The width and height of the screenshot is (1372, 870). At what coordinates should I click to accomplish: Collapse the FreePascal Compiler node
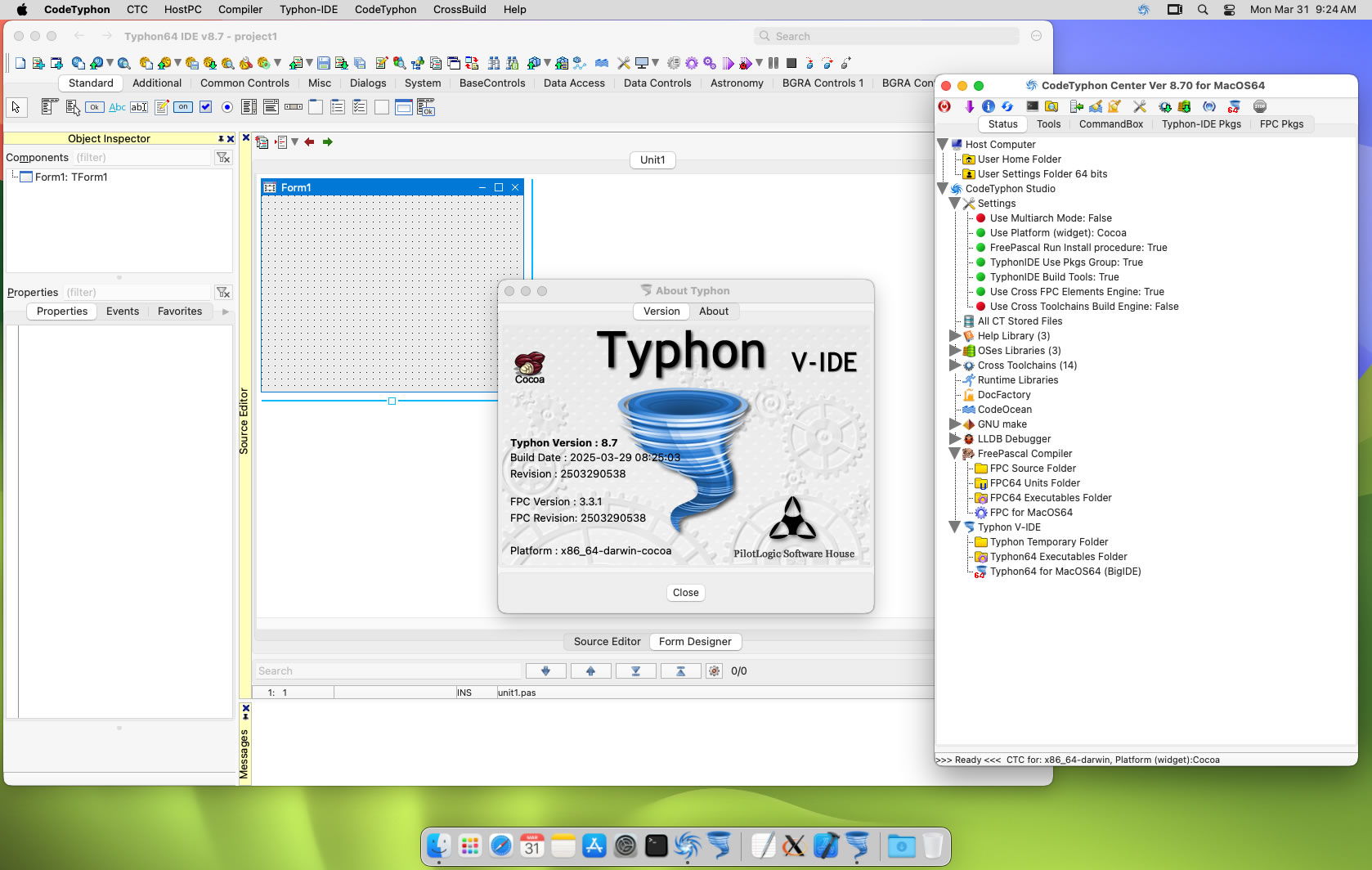coord(955,454)
